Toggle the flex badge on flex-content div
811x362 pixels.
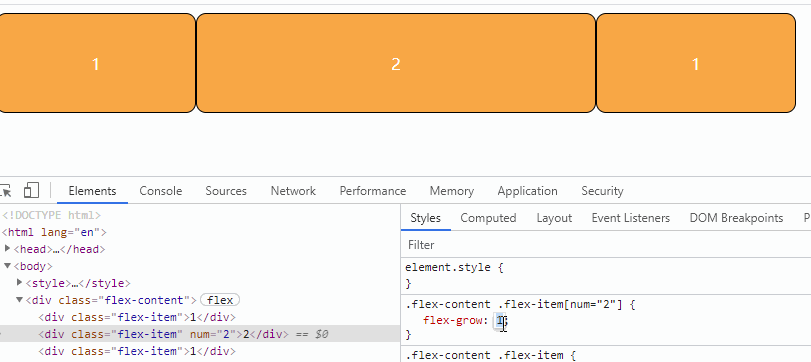pyautogui.click(x=220, y=300)
